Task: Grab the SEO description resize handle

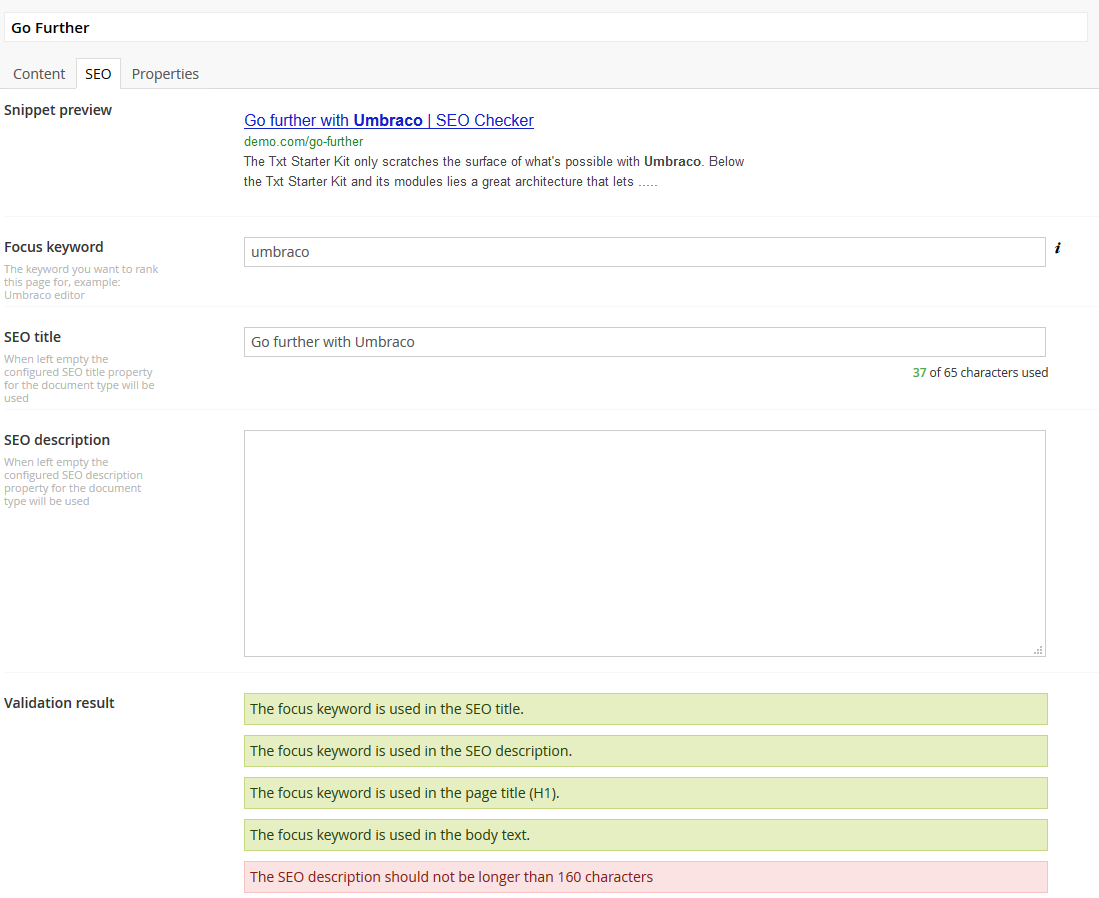Action: pyautogui.click(x=1038, y=650)
